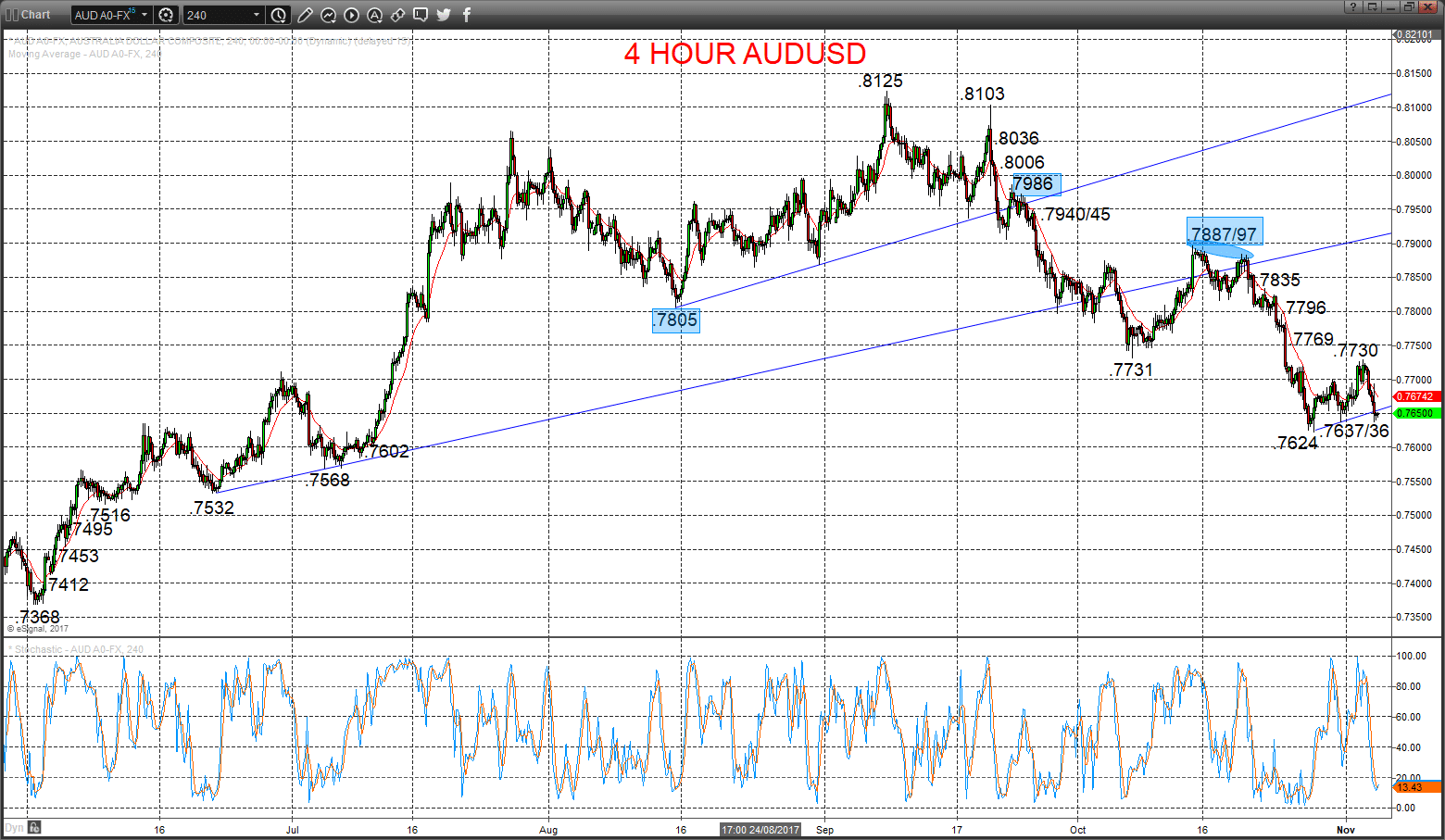The width and height of the screenshot is (1445, 840).
Task: Select the pencil drawing tool
Action: tap(305, 15)
